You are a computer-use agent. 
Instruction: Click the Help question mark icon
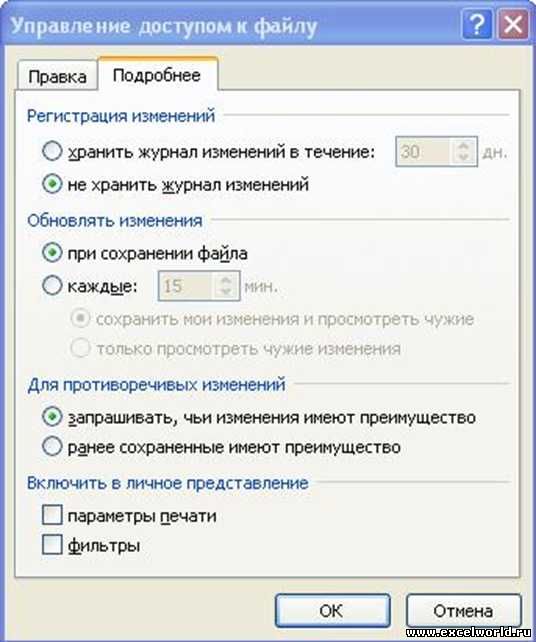(477, 25)
